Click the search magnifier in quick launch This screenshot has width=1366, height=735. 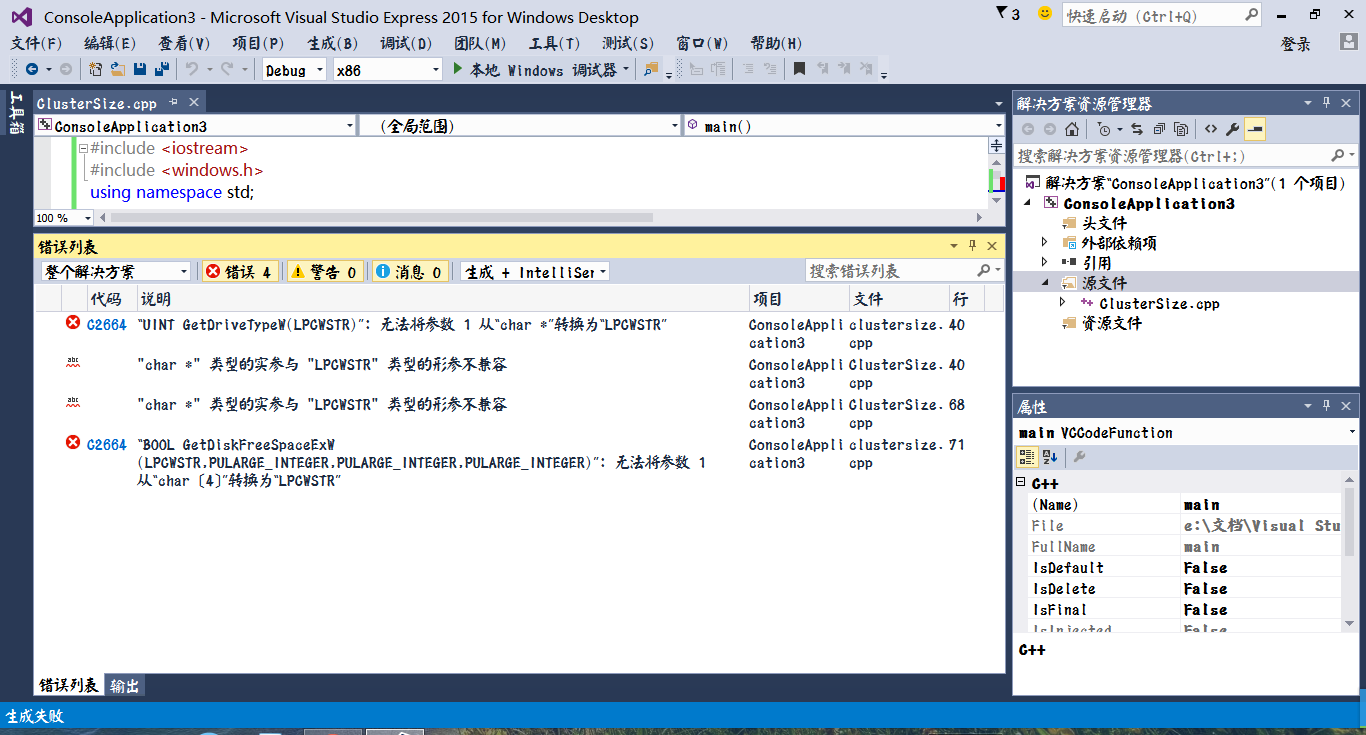point(1250,15)
